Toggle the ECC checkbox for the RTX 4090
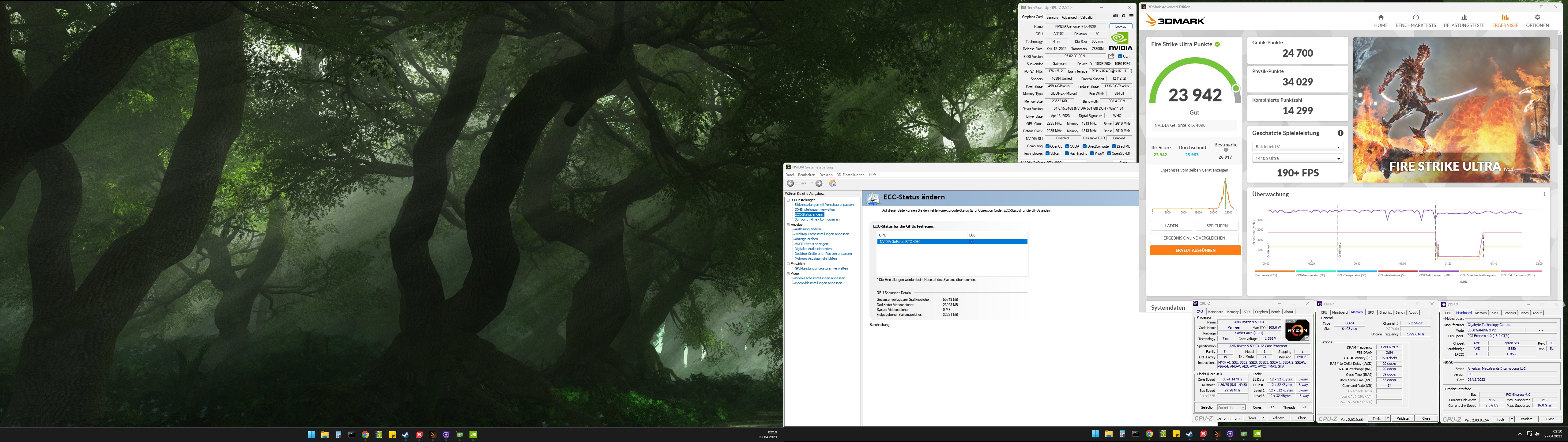Image resolution: width=1568 pixels, height=442 pixels. click(971, 242)
